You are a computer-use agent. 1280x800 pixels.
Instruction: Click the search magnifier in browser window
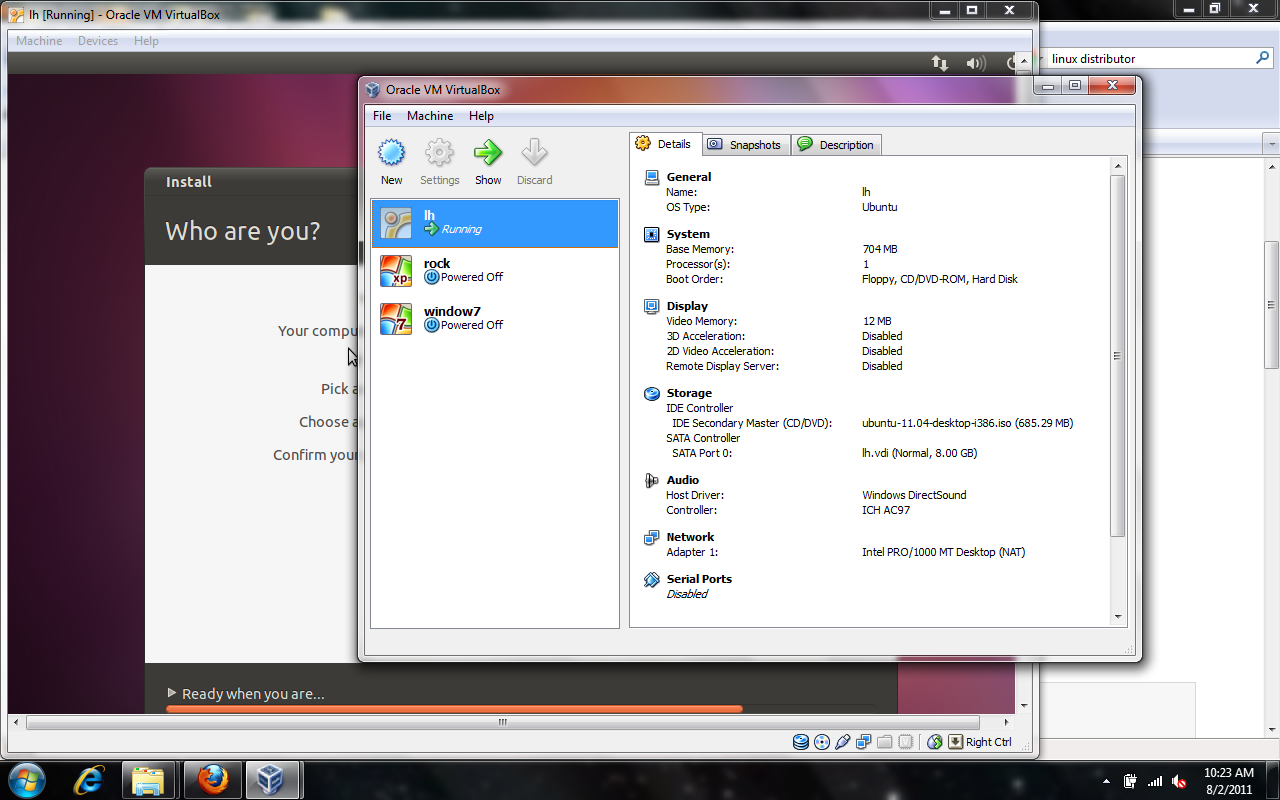point(1262,58)
